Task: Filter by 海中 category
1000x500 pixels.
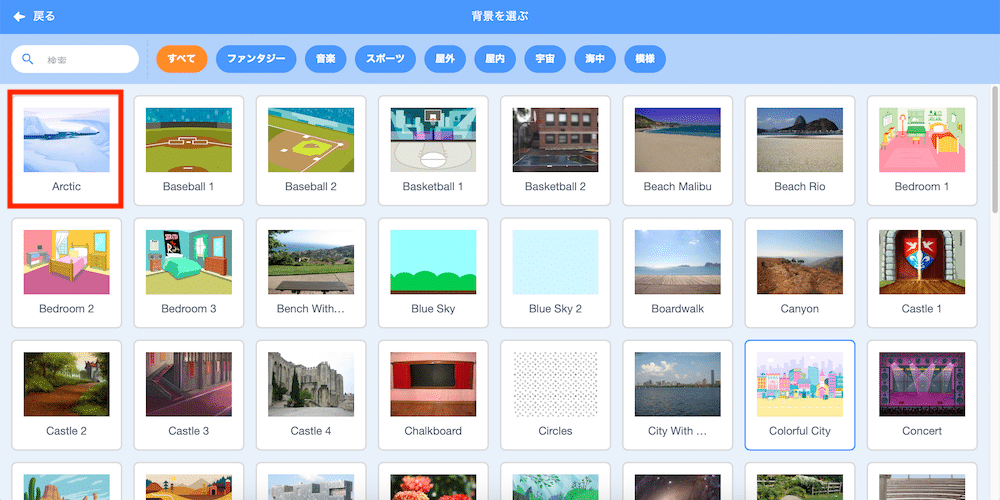Action: point(595,59)
